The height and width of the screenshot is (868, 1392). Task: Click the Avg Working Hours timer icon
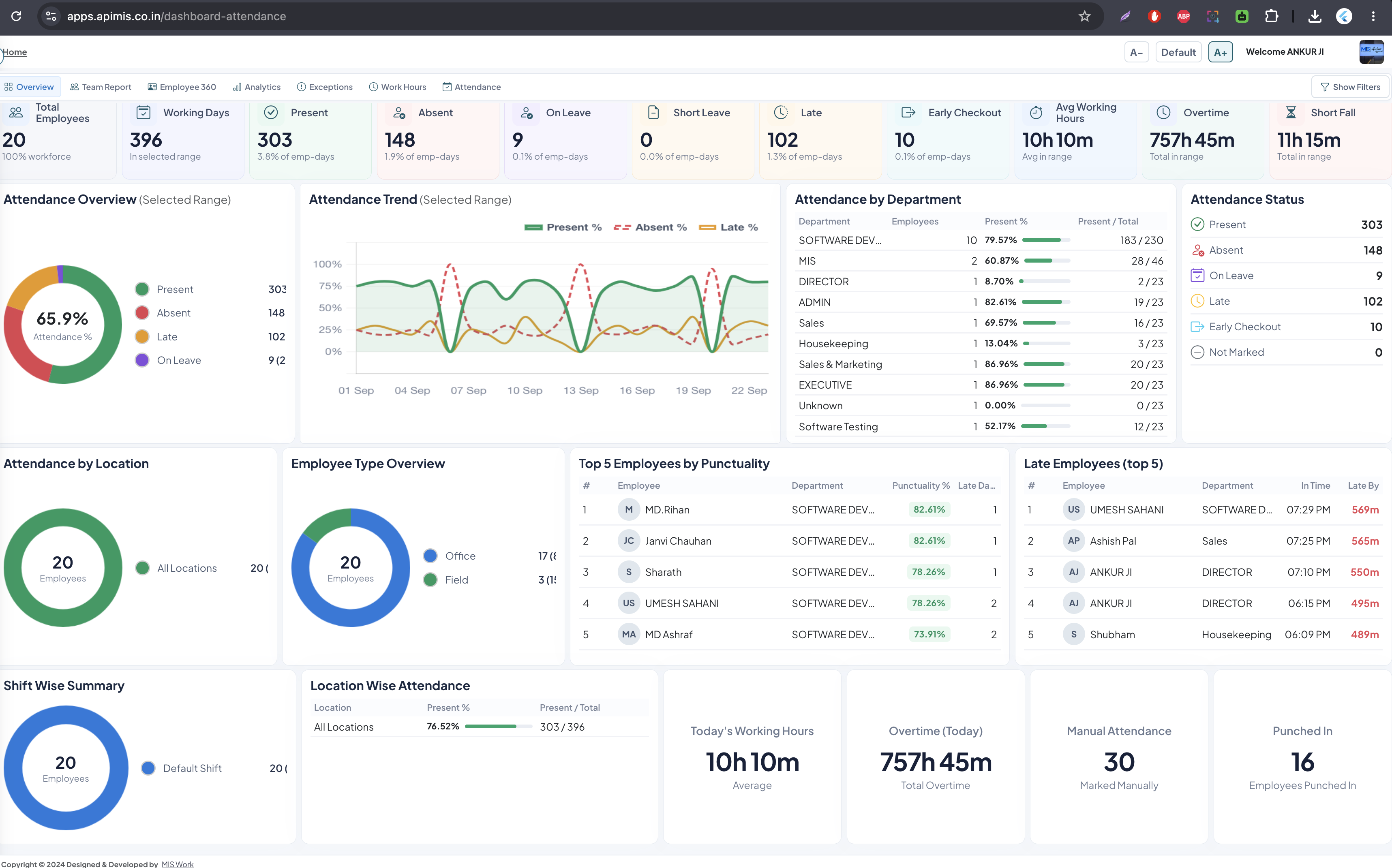click(1036, 113)
